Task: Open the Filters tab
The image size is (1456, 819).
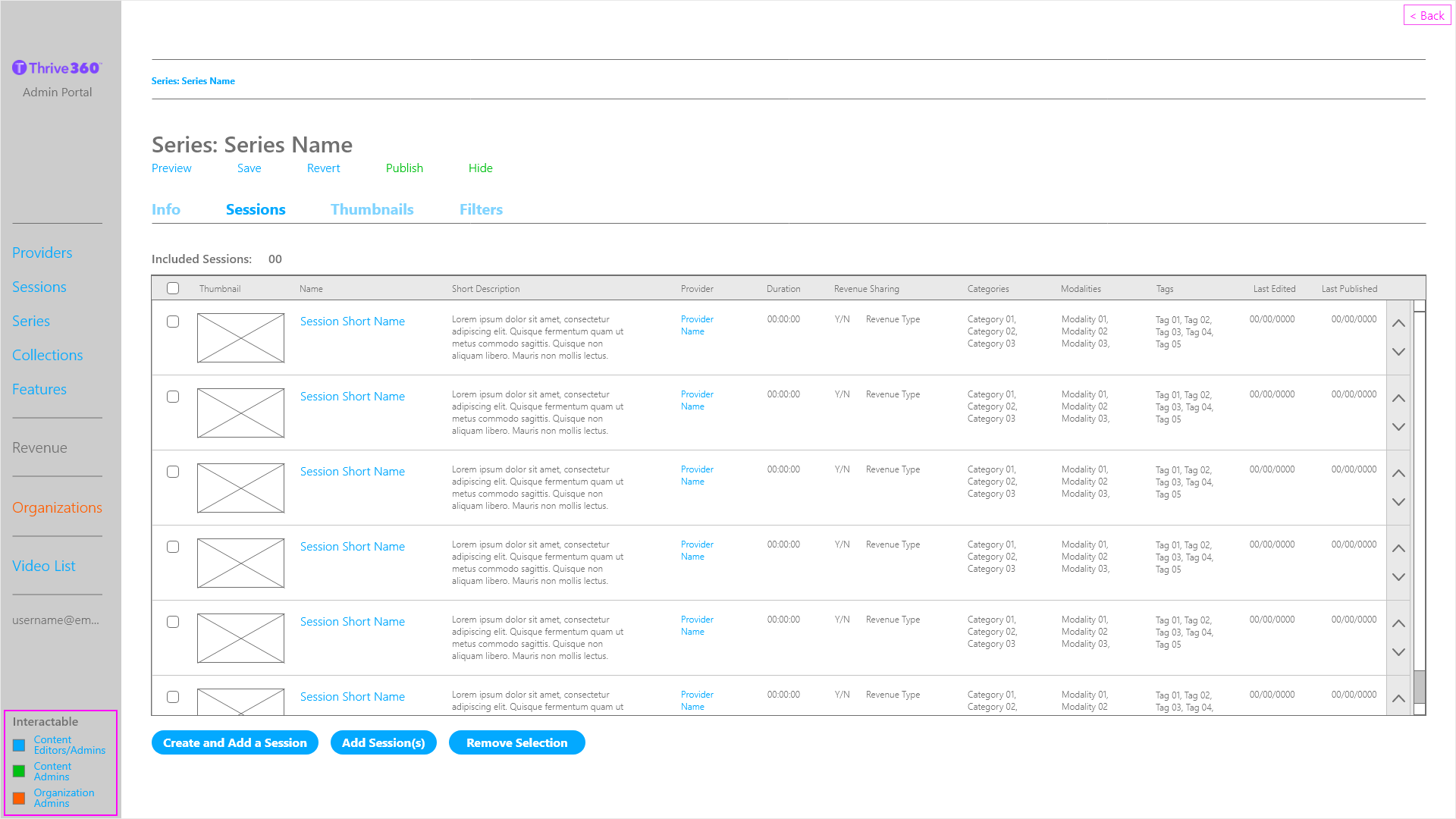Action: pyautogui.click(x=481, y=209)
